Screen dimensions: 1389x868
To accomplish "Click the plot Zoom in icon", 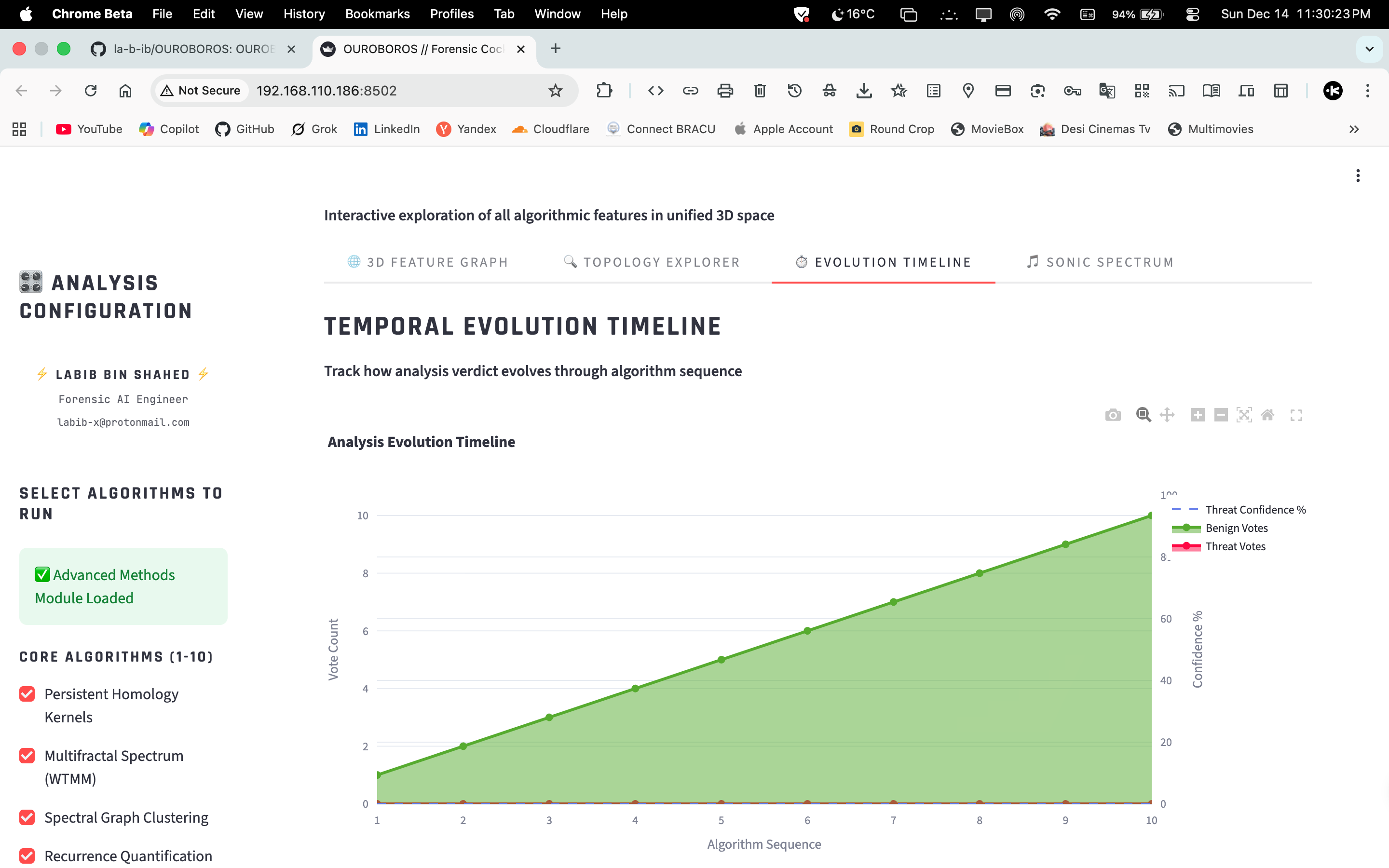I will pyautogui.click(x=1198, y=415).
